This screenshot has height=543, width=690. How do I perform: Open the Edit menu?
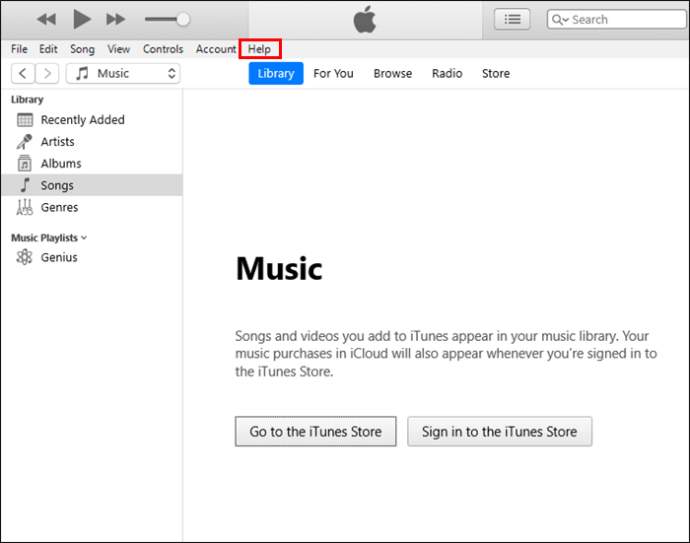coord(48,49)
